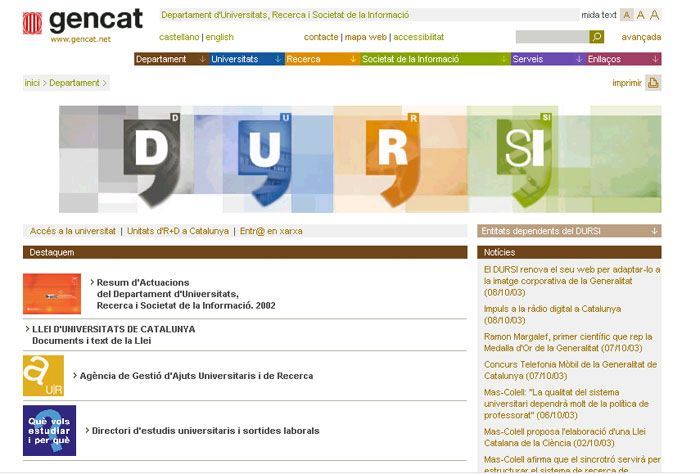The height and width of the screenshot is (474, 700).
Task: Click the D block in DURSI banner
Action: tap(152, 159)
